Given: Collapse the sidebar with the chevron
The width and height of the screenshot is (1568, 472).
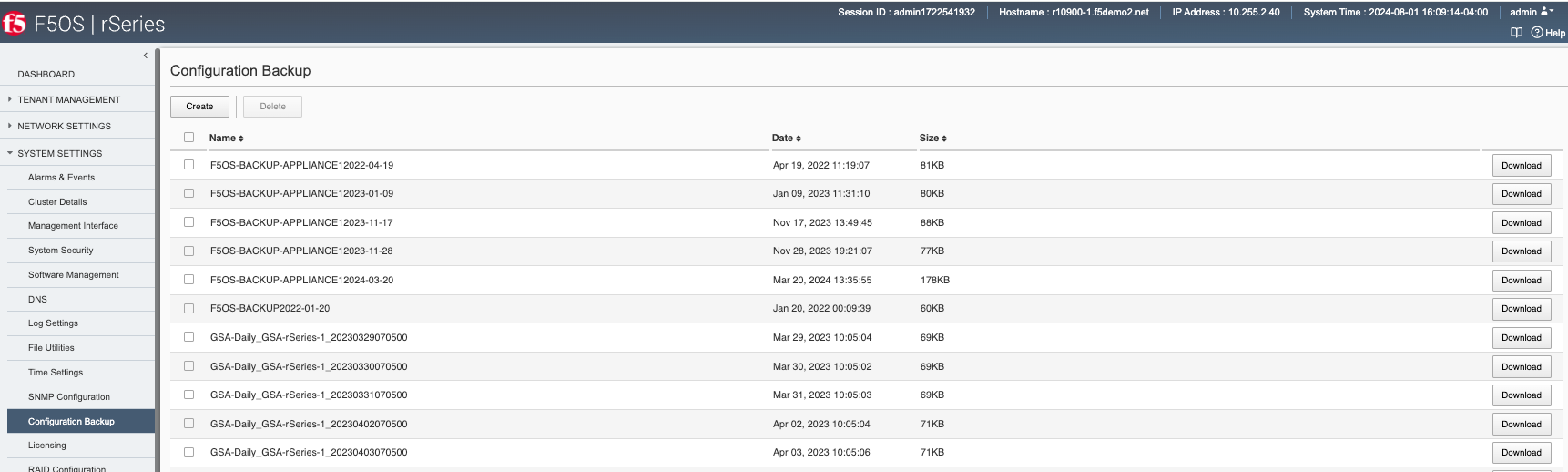Looking at the screenshot, I should pyautogui.click(x=145, y=56).
